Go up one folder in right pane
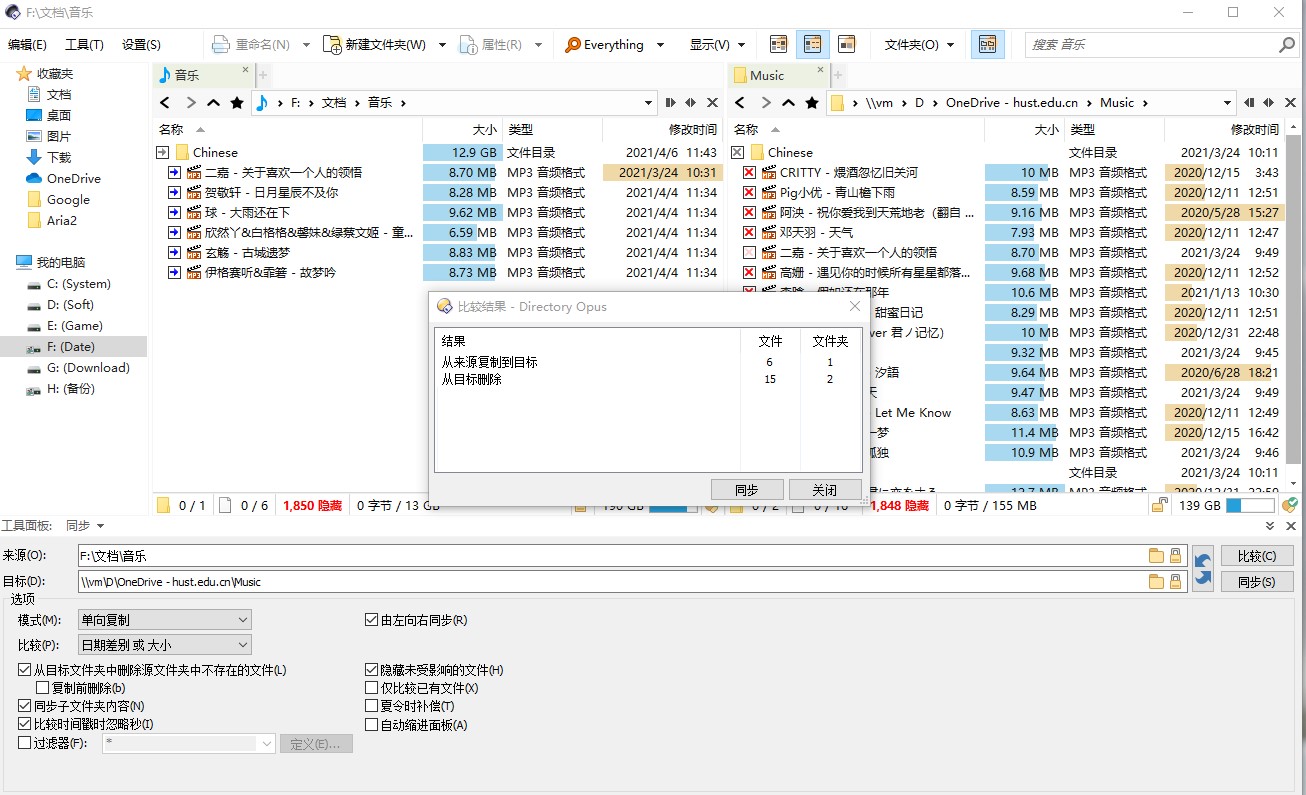1306x795 pixels. point(788,103)
